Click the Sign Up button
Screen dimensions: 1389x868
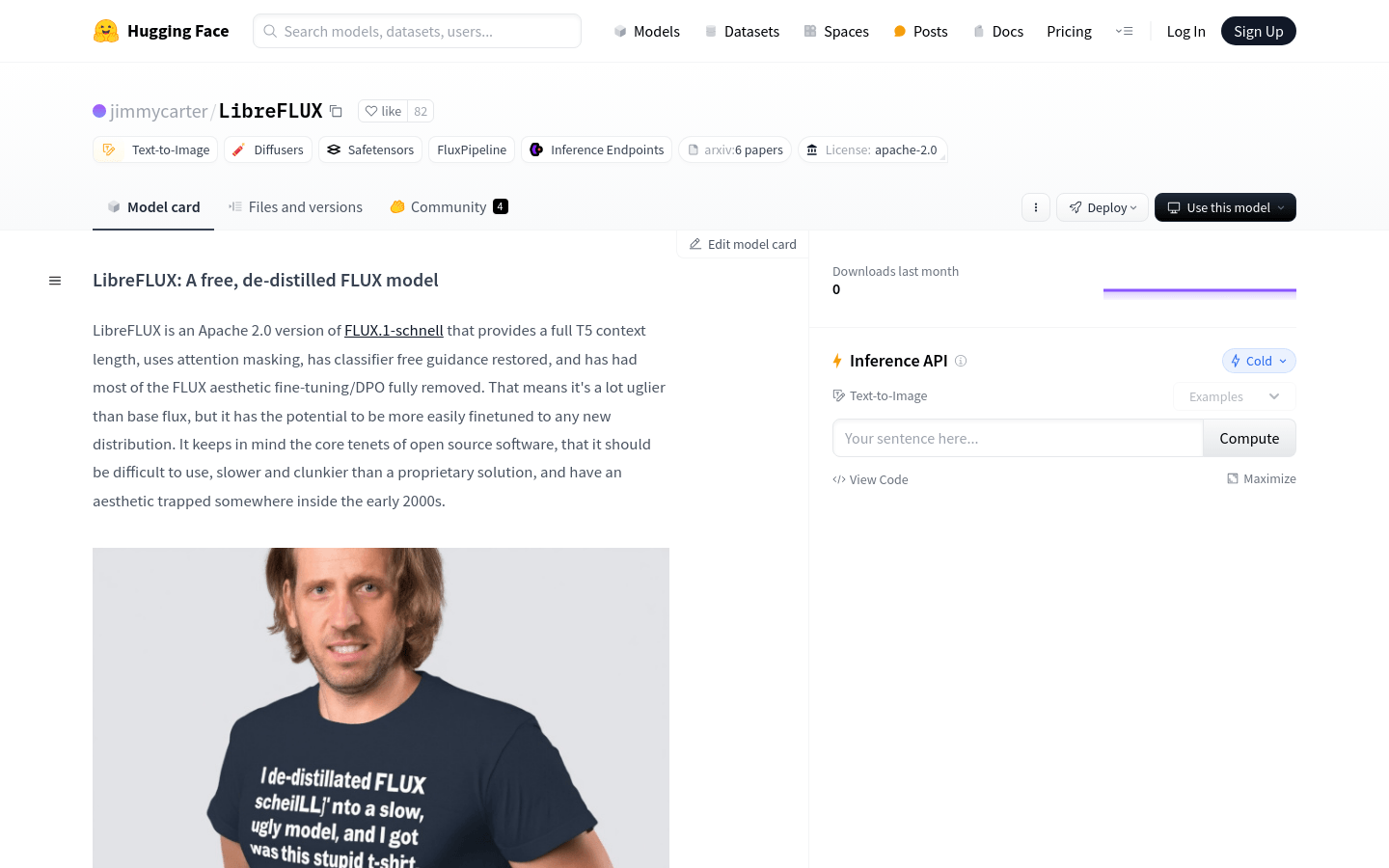[1259, 31]
